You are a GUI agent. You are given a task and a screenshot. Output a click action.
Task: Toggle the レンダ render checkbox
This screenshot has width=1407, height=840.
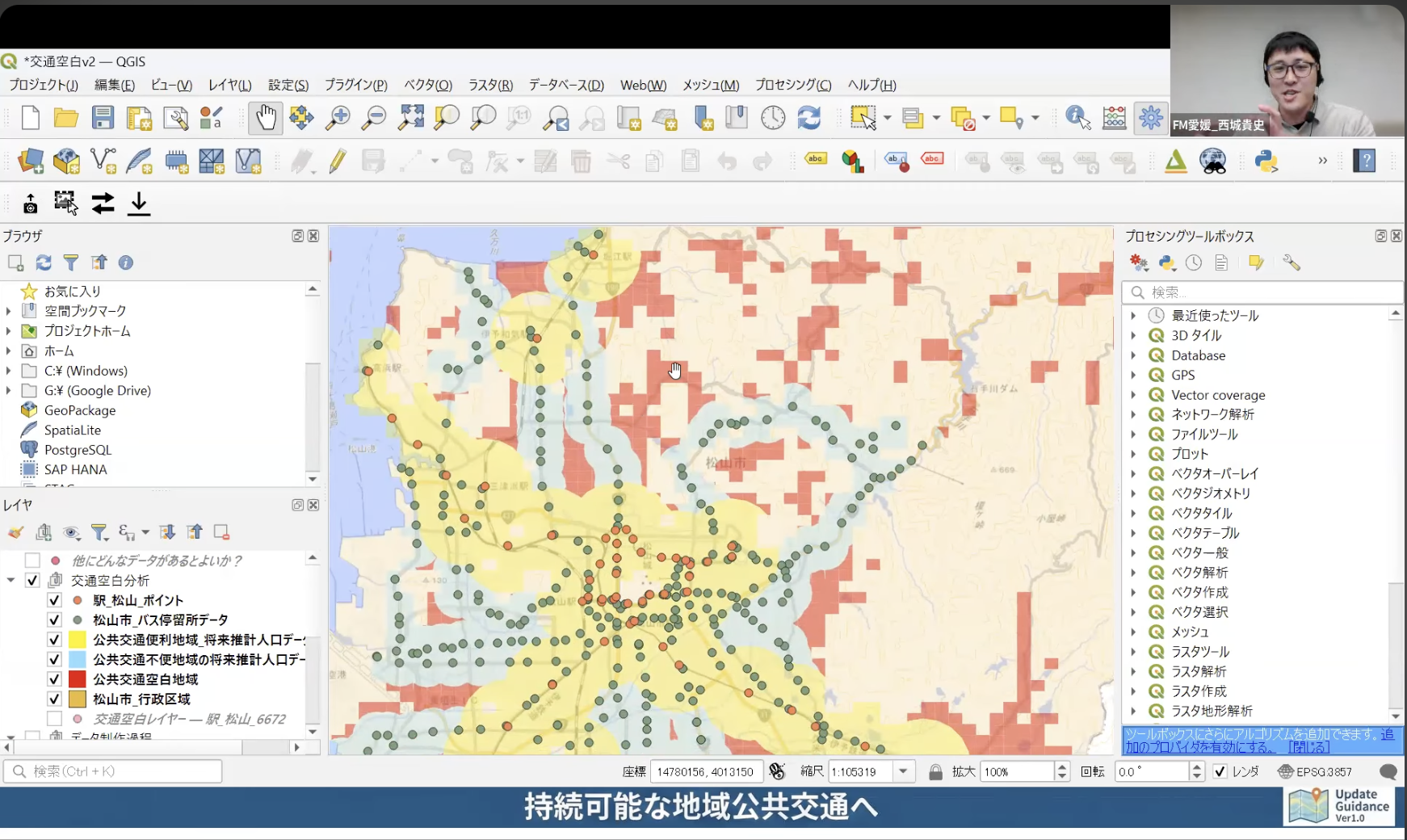tap(1220, 771)
